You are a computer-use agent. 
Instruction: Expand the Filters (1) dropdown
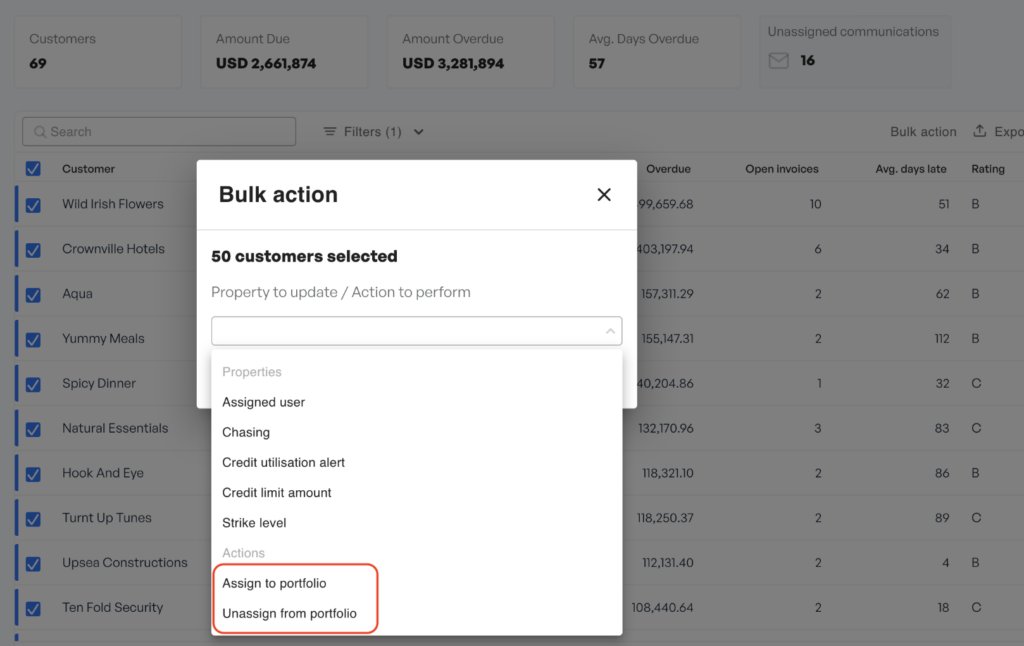coord(374,132)
